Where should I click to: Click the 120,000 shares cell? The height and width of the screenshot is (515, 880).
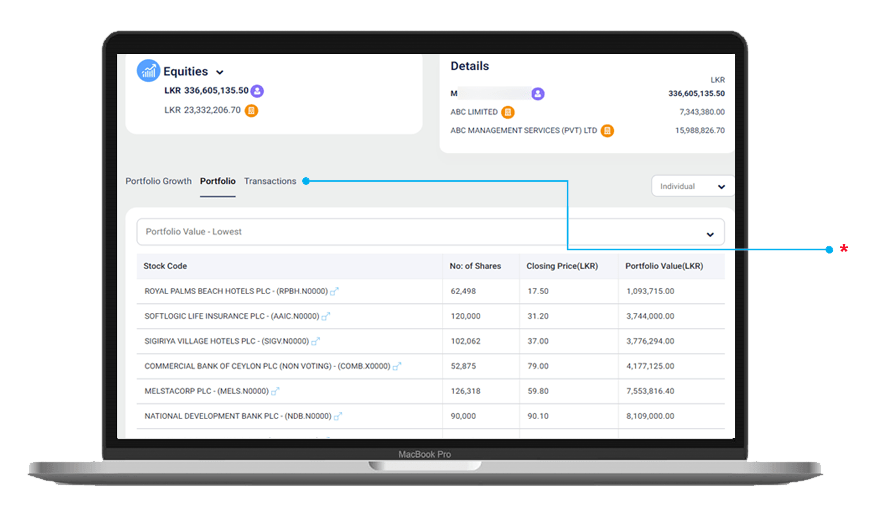click(465, 316)
